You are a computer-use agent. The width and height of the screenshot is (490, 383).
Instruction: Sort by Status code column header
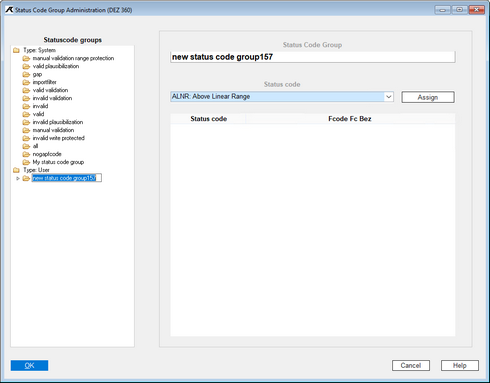tap(208, 119)
